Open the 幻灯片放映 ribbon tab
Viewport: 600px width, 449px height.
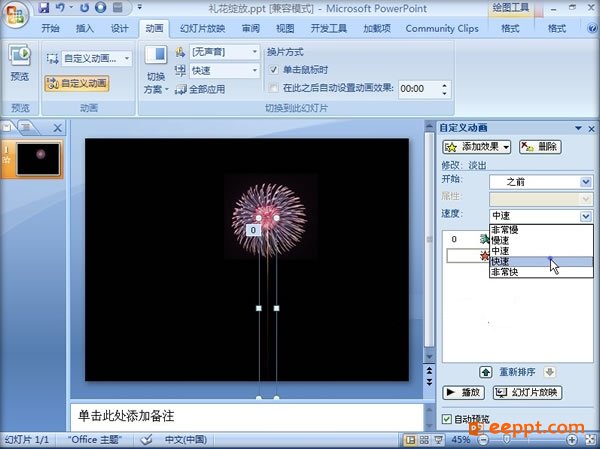tap(202, 28)
